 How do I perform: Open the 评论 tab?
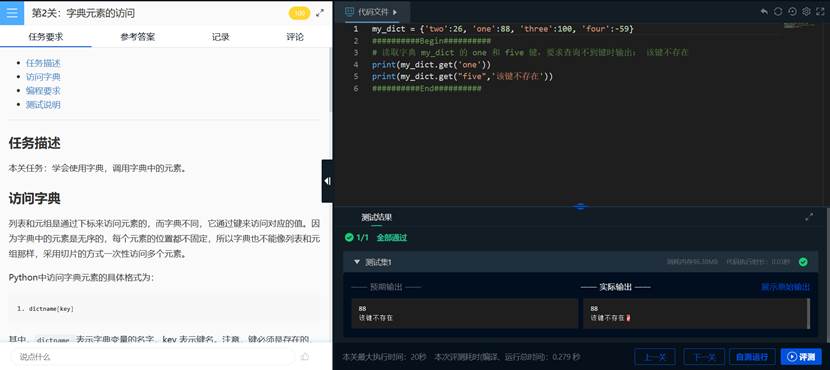[x=295, y=37]
